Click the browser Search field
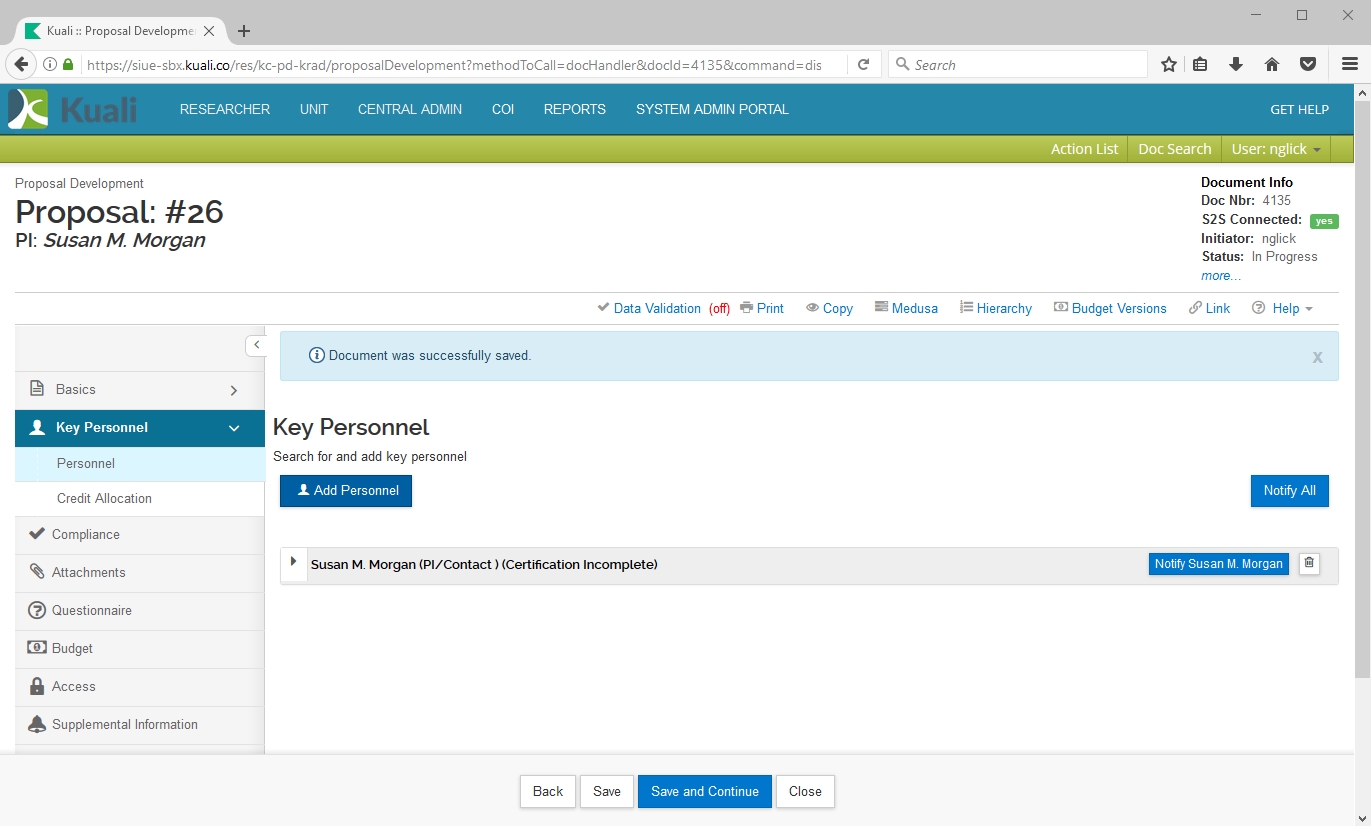 coord(1017,65)
